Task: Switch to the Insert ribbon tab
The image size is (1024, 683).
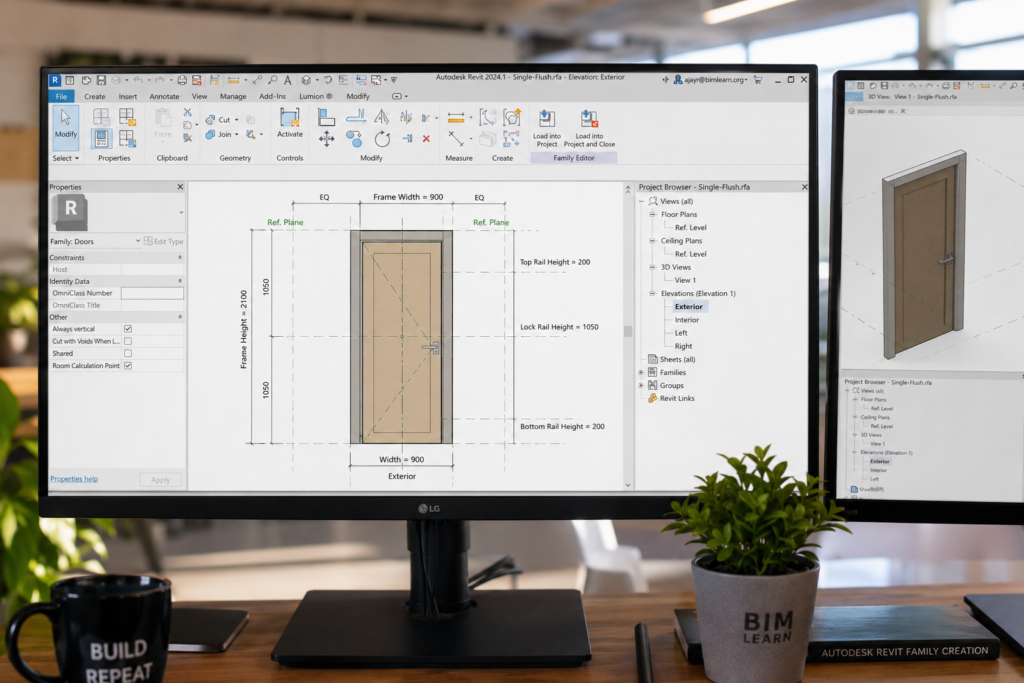Action: pyautogui.click(x=128, y=96)
